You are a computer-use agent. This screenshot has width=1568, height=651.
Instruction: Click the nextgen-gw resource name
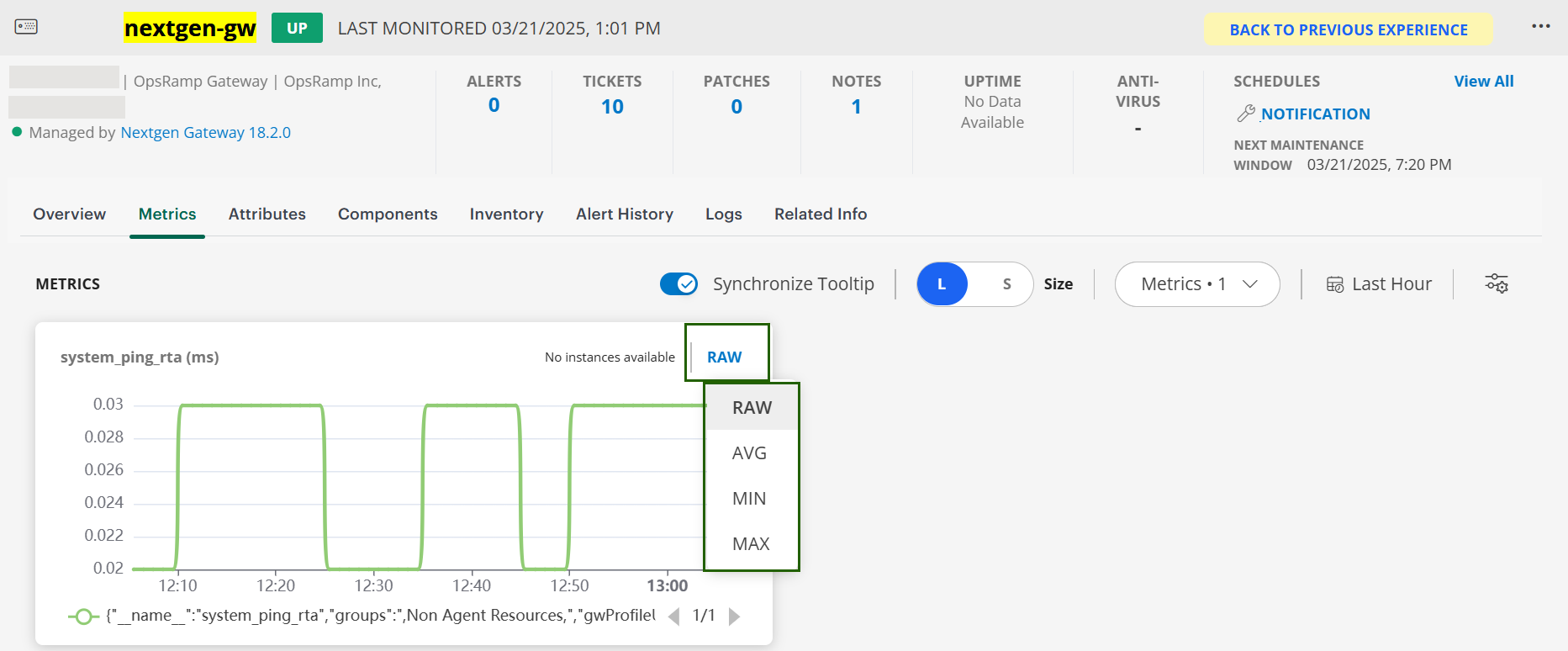190,28
